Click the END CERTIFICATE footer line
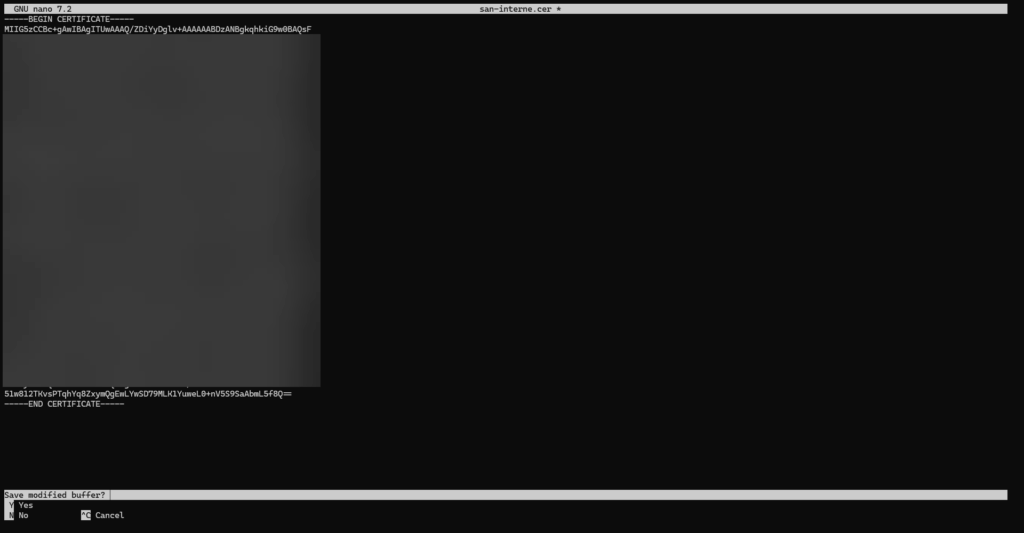 [64, 404]
